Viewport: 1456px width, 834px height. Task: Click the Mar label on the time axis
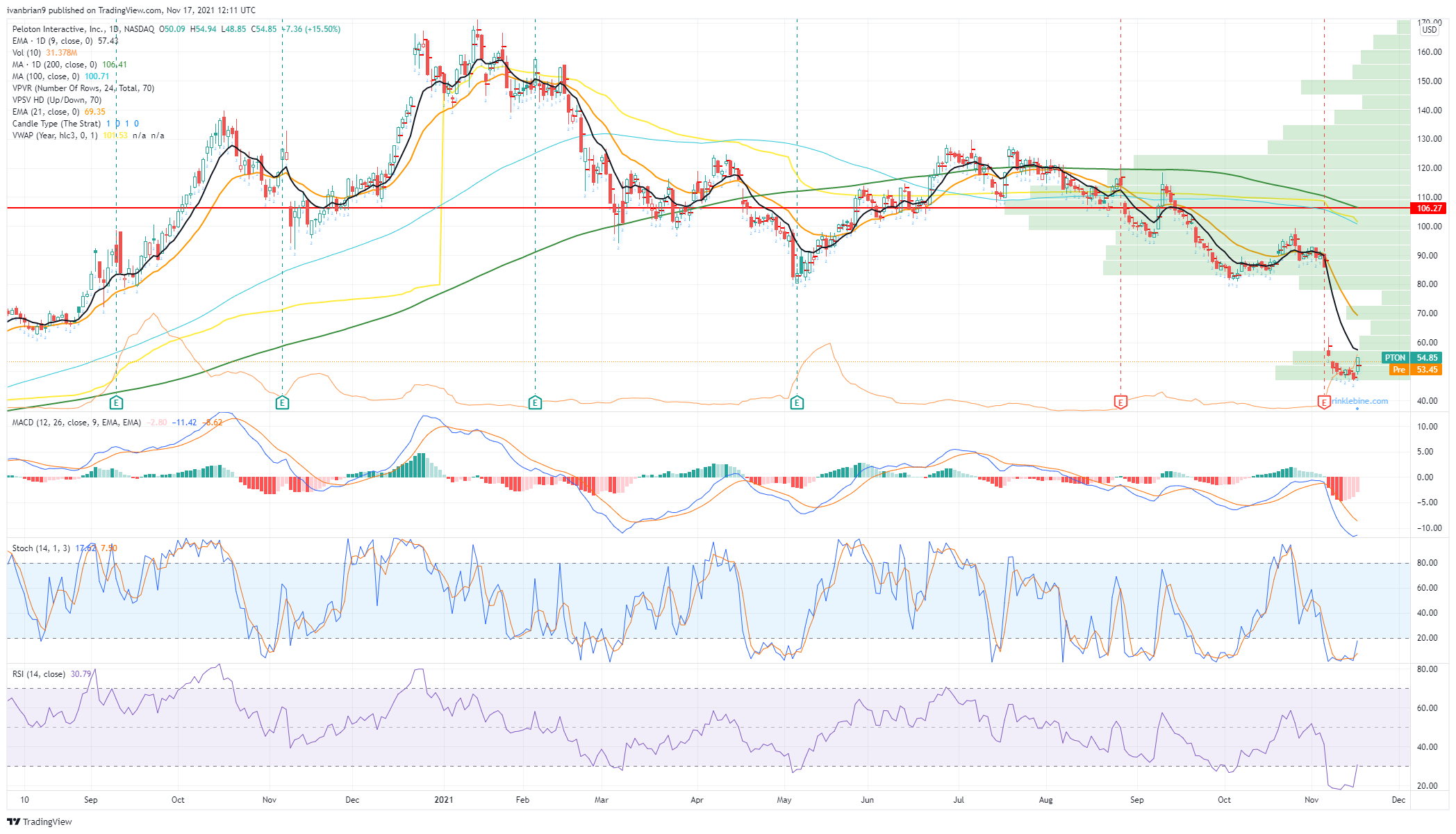click(602, 800)
